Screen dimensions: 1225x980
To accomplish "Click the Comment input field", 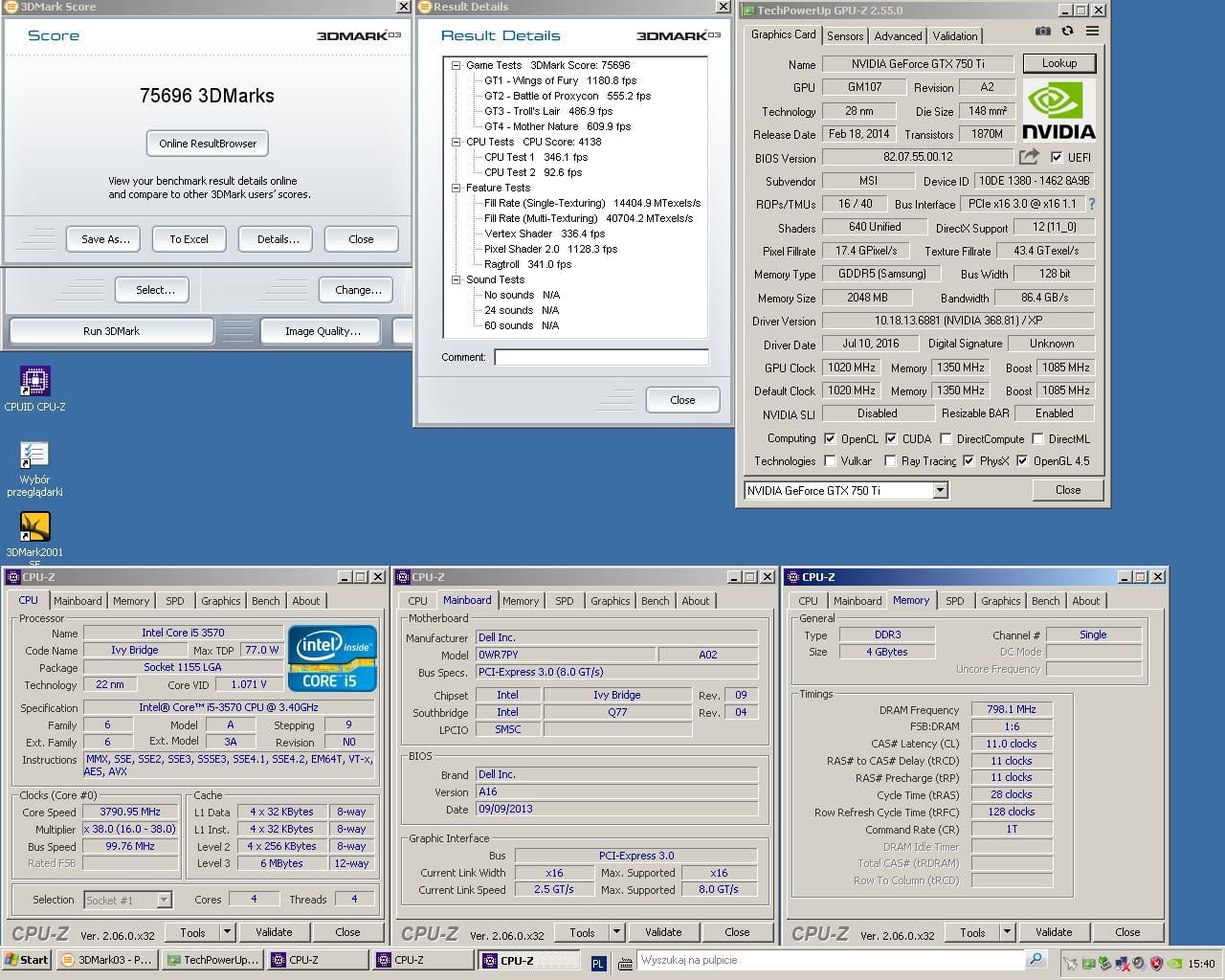I will (x=601, y=357).
